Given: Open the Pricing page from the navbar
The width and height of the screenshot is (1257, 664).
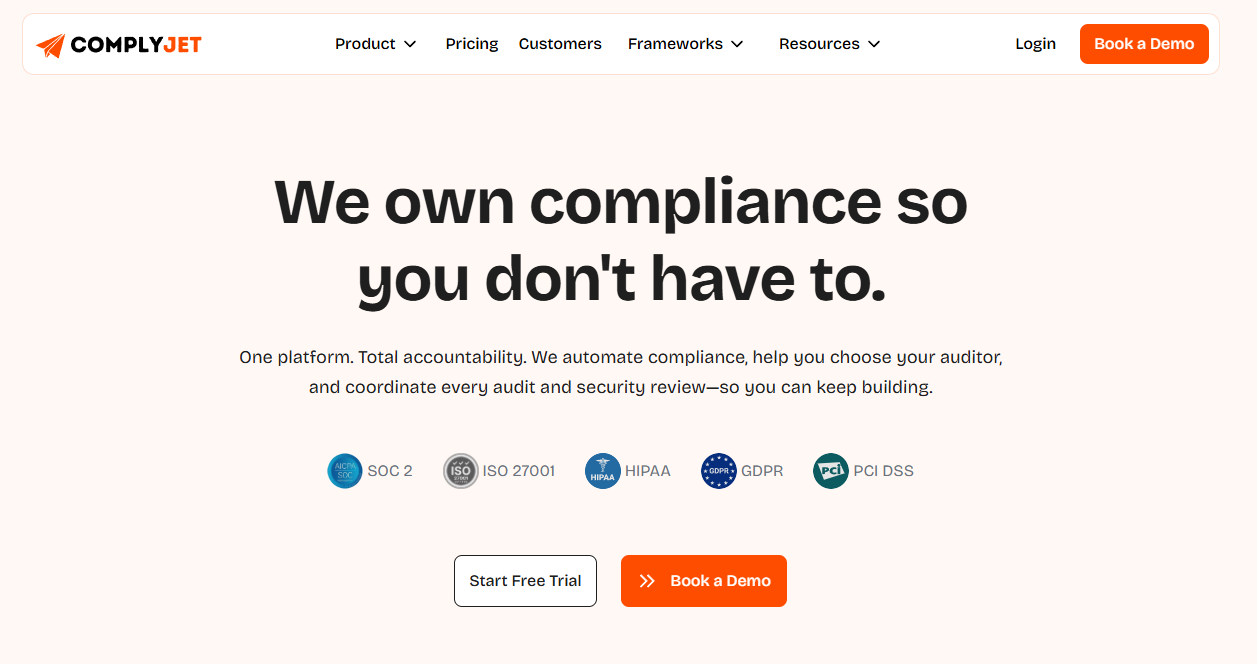Looking at the screenshot, I should (471, 44).
